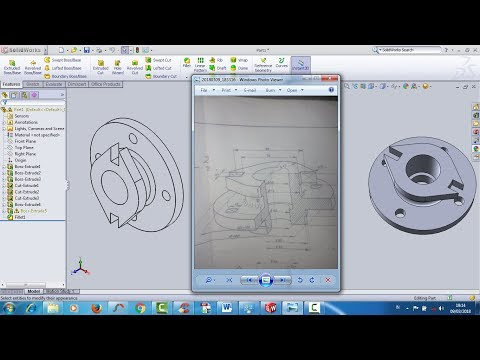Image resolution: width=480 pixels, height=360 pixels.
Task: Choose the Swept Cut feature
Action: coord(158,60)
